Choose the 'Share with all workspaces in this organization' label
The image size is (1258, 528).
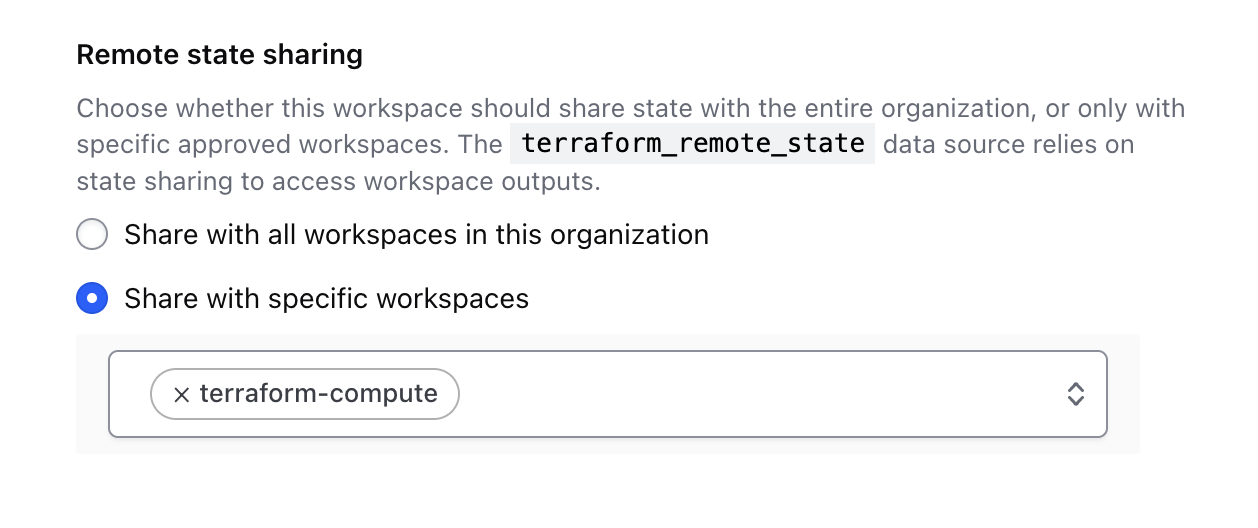click(416, 235)
